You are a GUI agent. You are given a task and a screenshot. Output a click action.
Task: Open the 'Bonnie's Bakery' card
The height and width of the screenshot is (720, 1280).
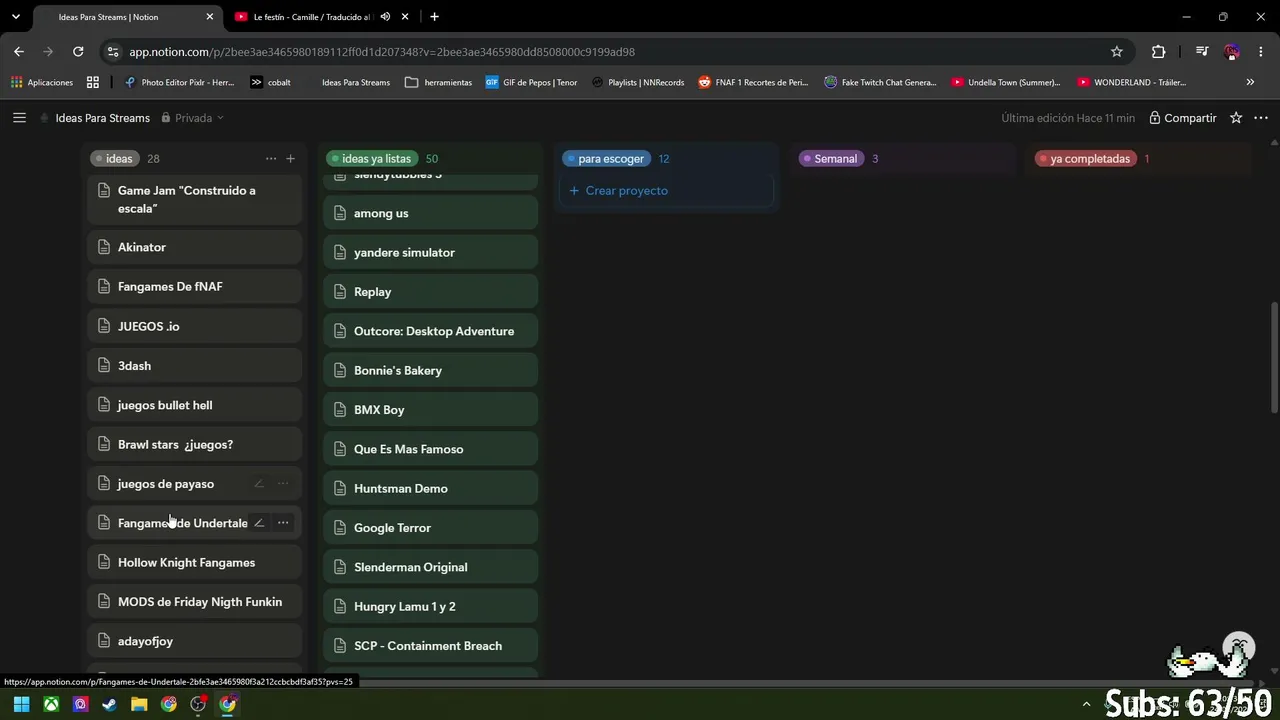click(x=431, y=371)
